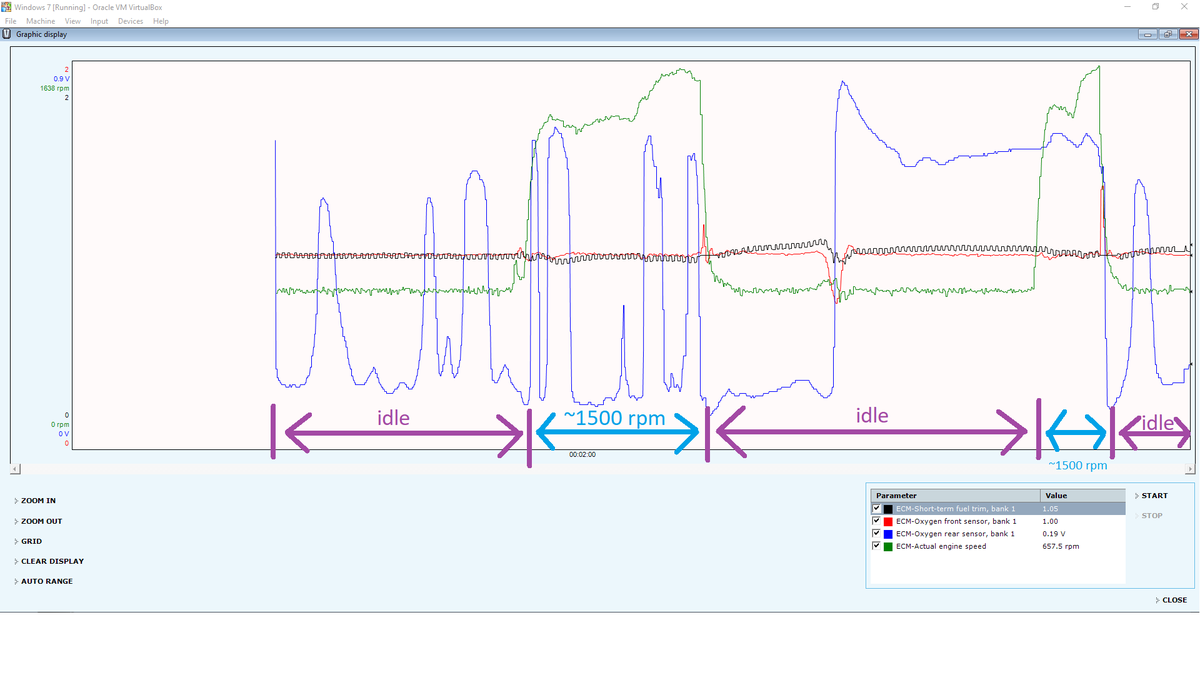This screenshot has height=675, width=1200.
Task: Minimize the Graphic display inner window
Action: (1149, 34)
